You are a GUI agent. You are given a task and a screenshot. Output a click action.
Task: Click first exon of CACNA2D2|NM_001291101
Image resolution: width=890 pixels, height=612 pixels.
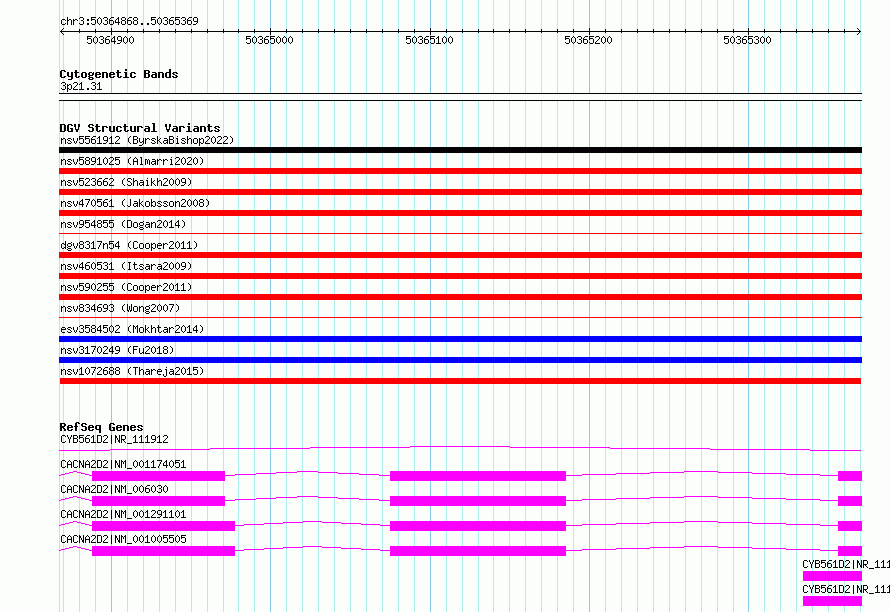(x=163, y=526)
